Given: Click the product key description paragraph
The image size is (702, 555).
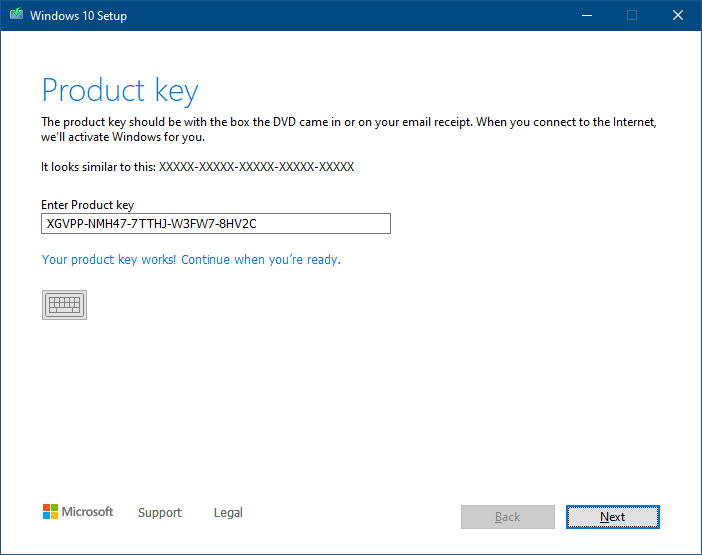Looking at the screenshot, I should click(x=349, y=129).
